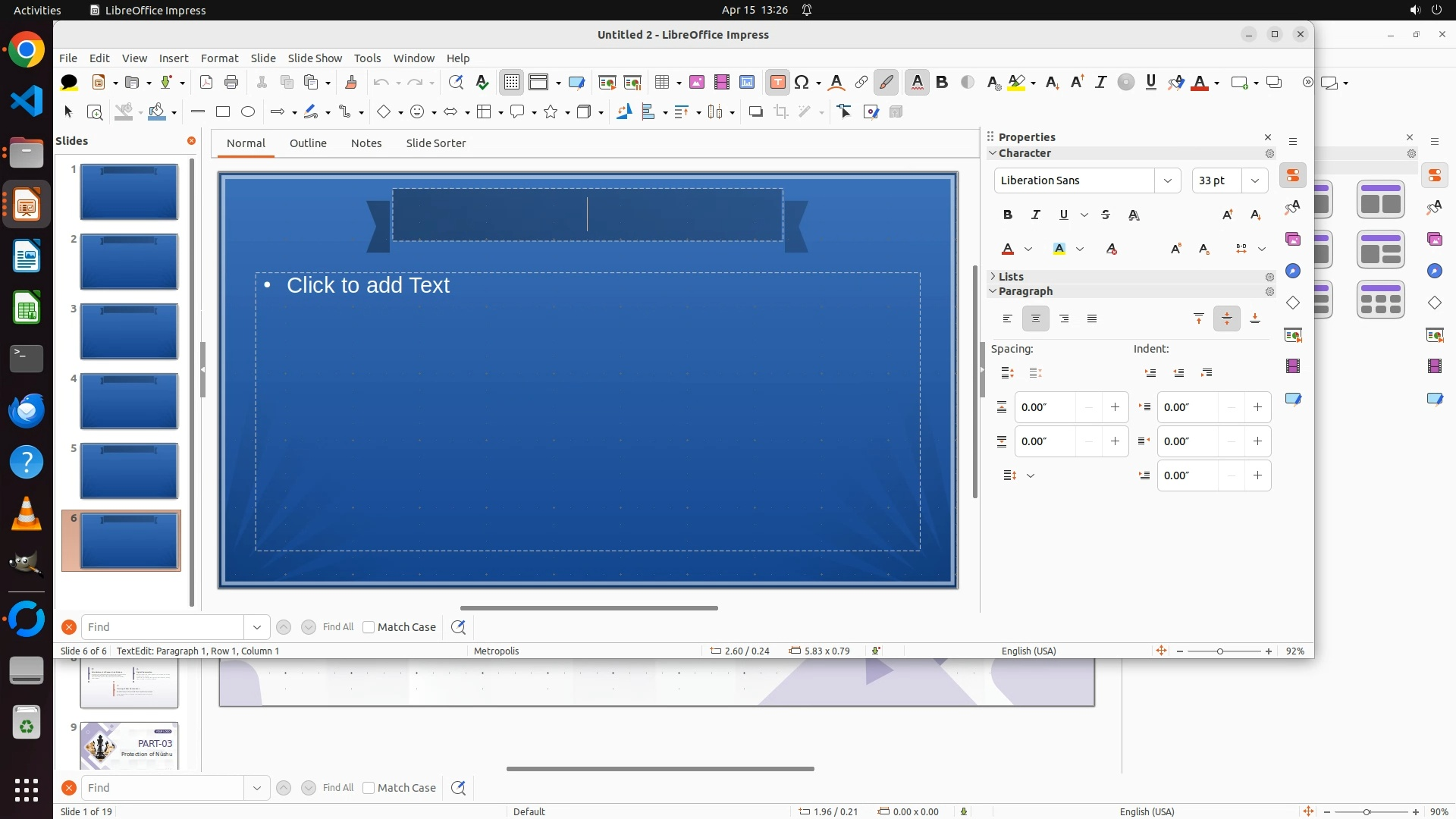This screenshot has height=819, width=1456.
Task: Open the 33 pt font size dropdown
Action: pos(1255,180)
